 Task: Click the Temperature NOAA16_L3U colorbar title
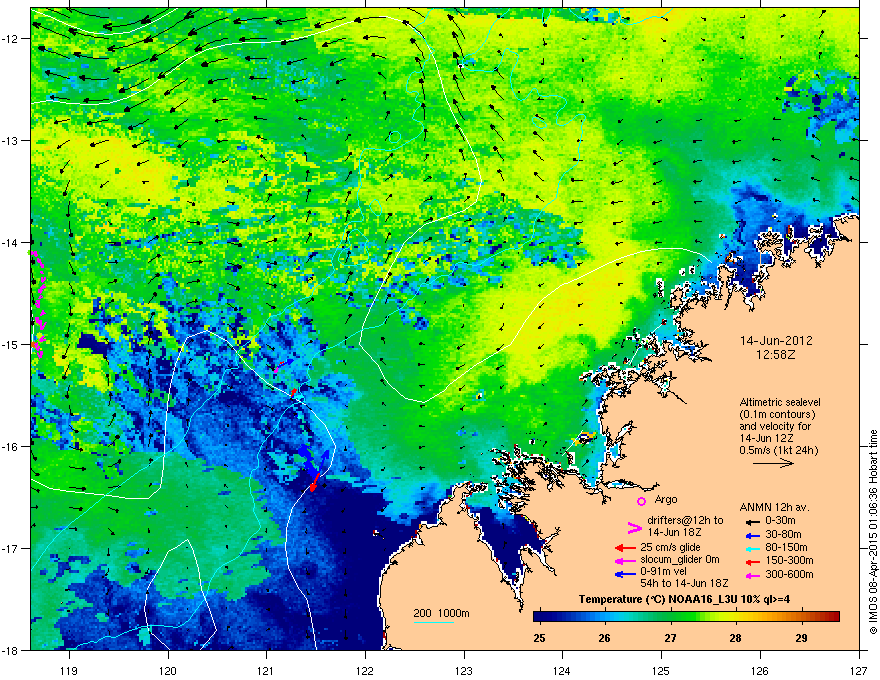684,599
